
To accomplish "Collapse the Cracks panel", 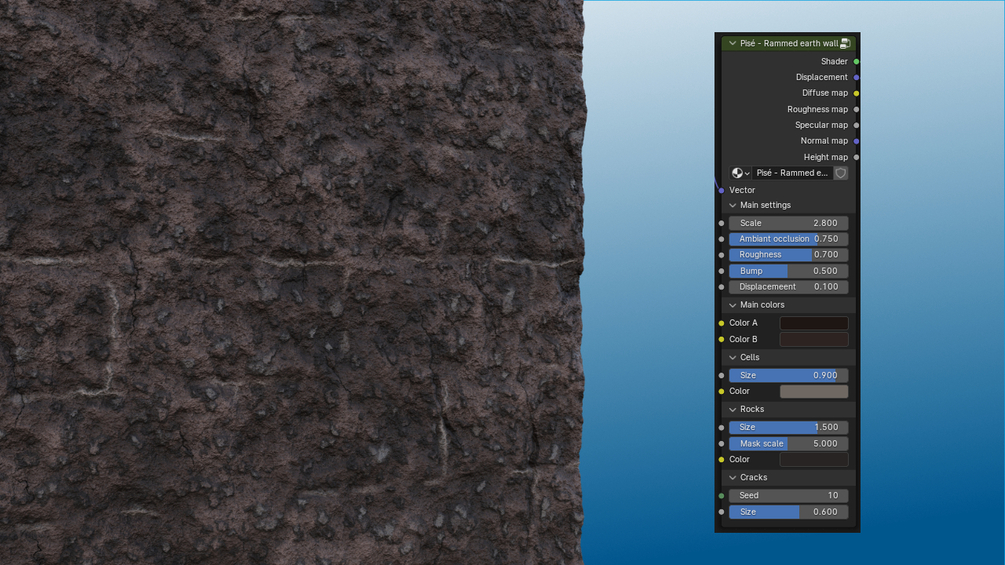I will coord(733,478).
